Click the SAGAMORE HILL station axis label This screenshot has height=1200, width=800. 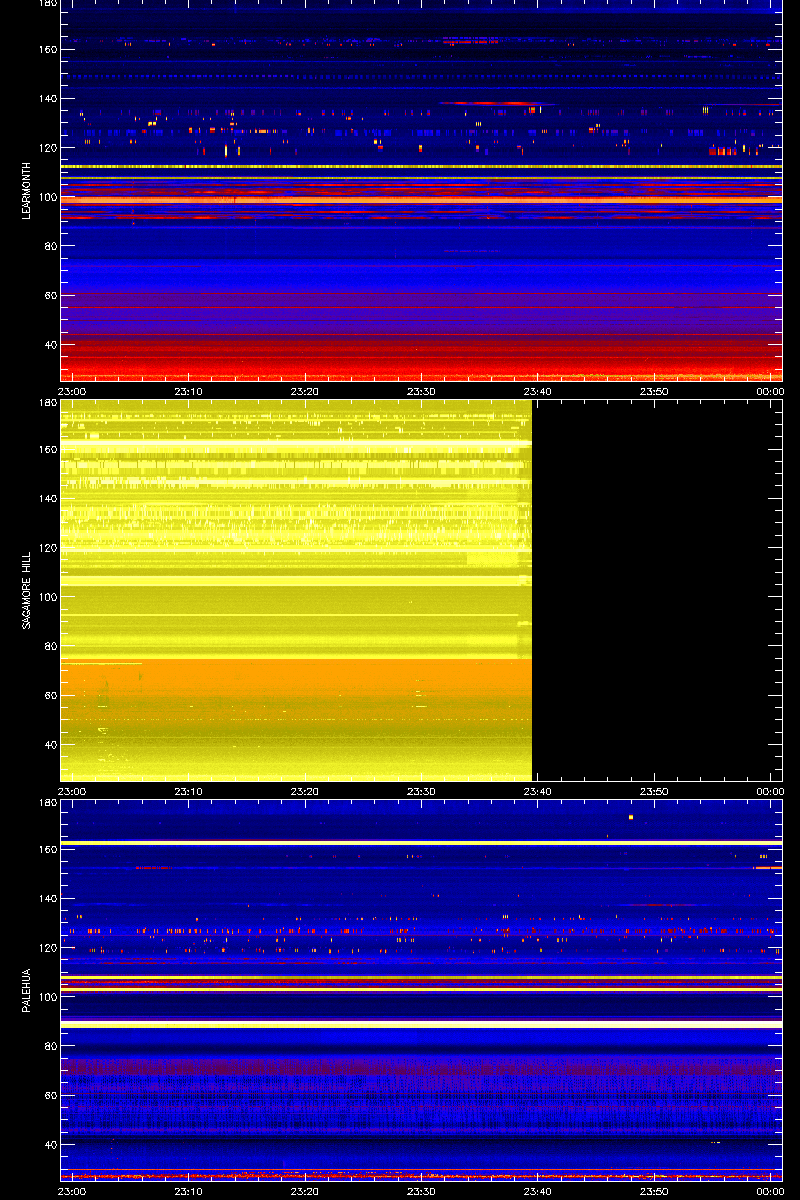[28, 591]
